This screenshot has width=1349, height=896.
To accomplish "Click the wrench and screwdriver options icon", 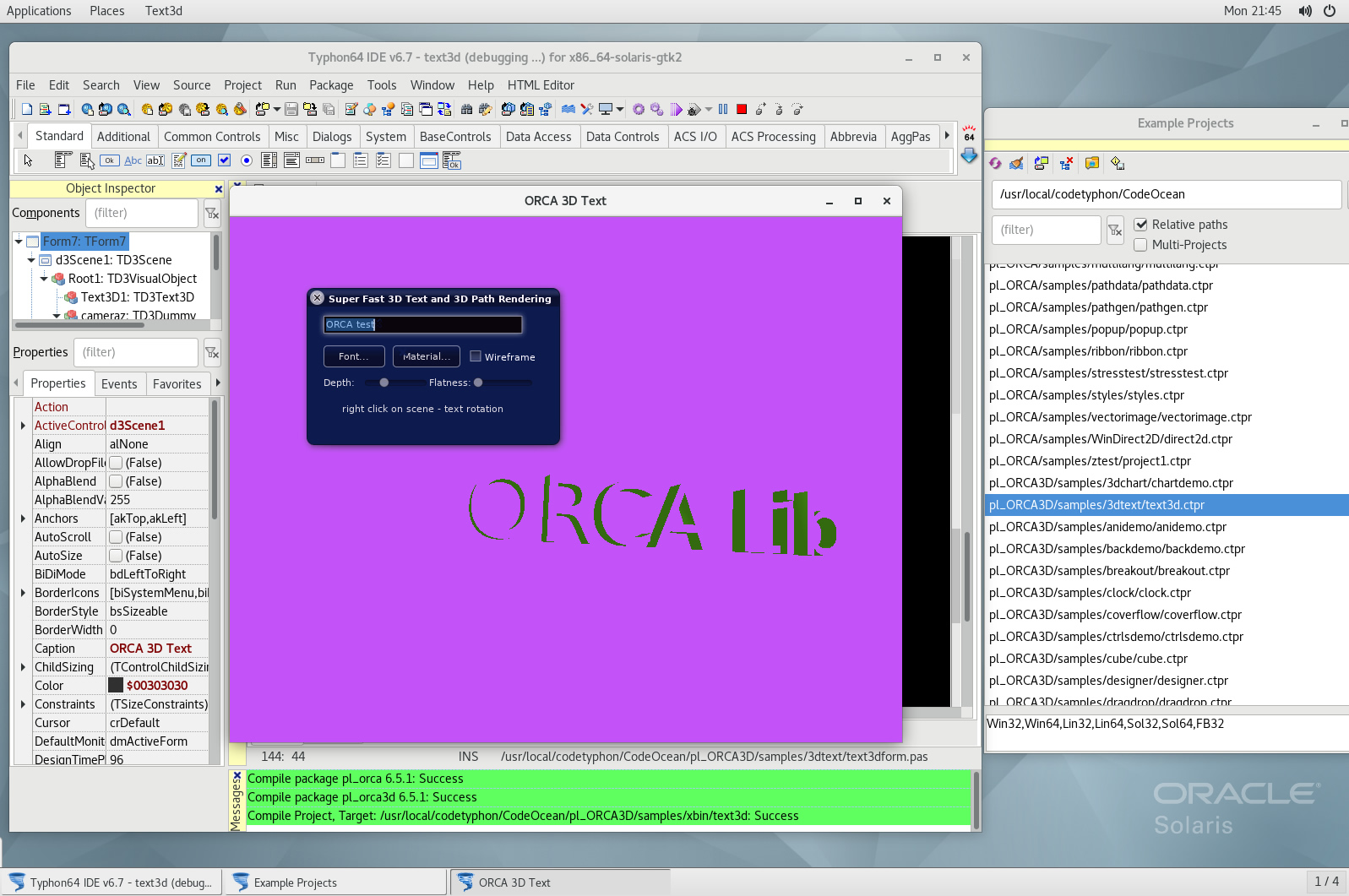I will (x=587, y=109).
